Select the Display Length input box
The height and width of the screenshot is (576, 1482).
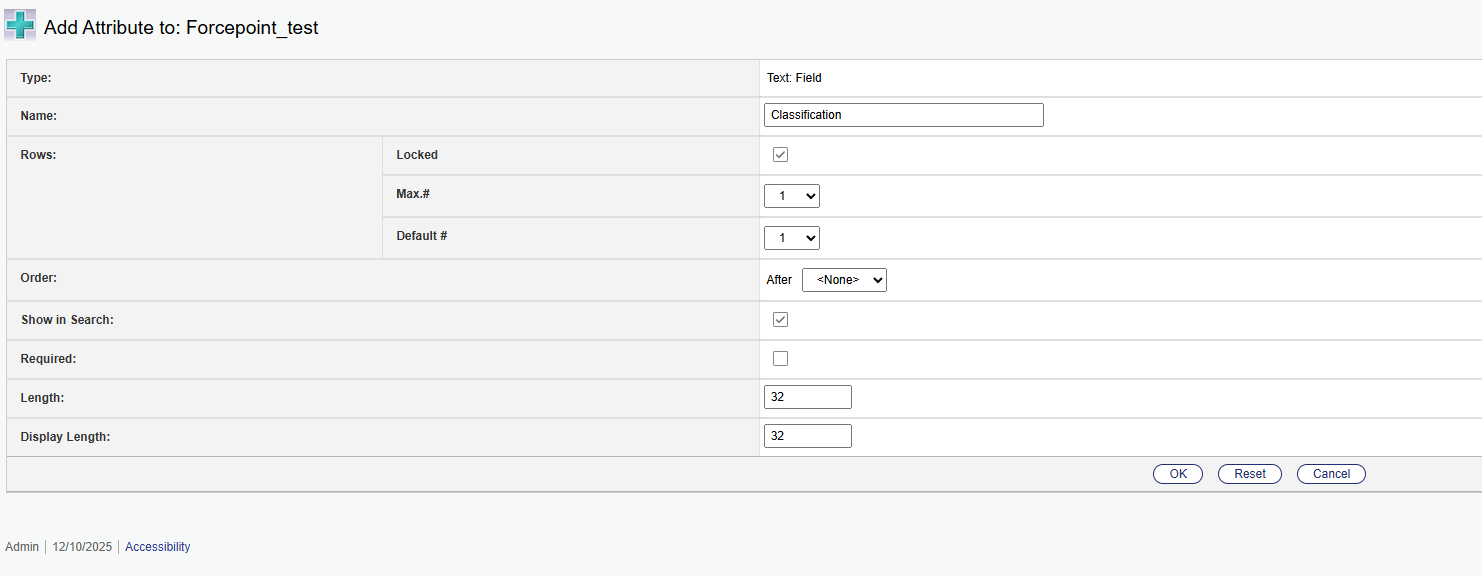coord(807,436)
